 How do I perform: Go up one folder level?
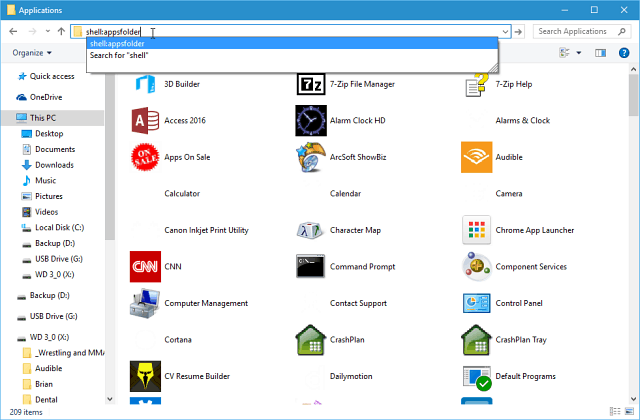coord(61,31)
